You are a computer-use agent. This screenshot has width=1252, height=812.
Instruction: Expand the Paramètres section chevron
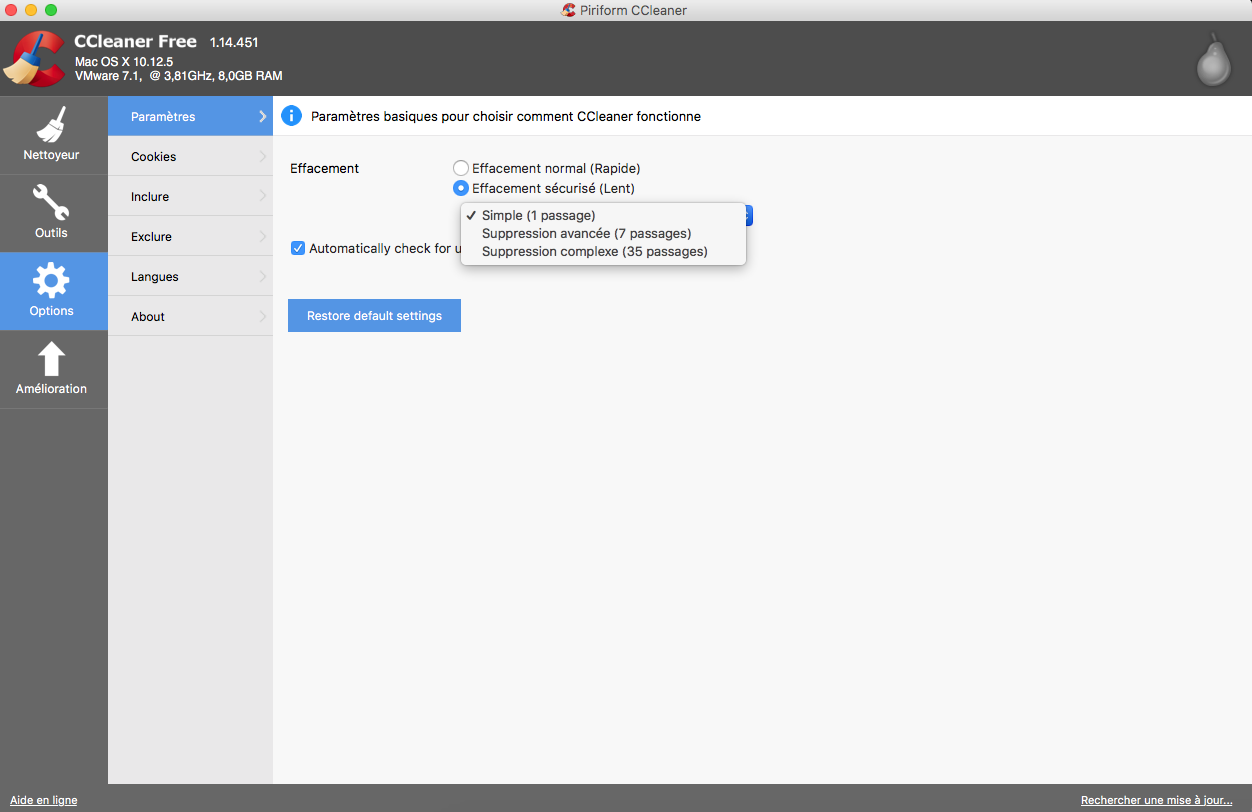(x=261, y=115)
